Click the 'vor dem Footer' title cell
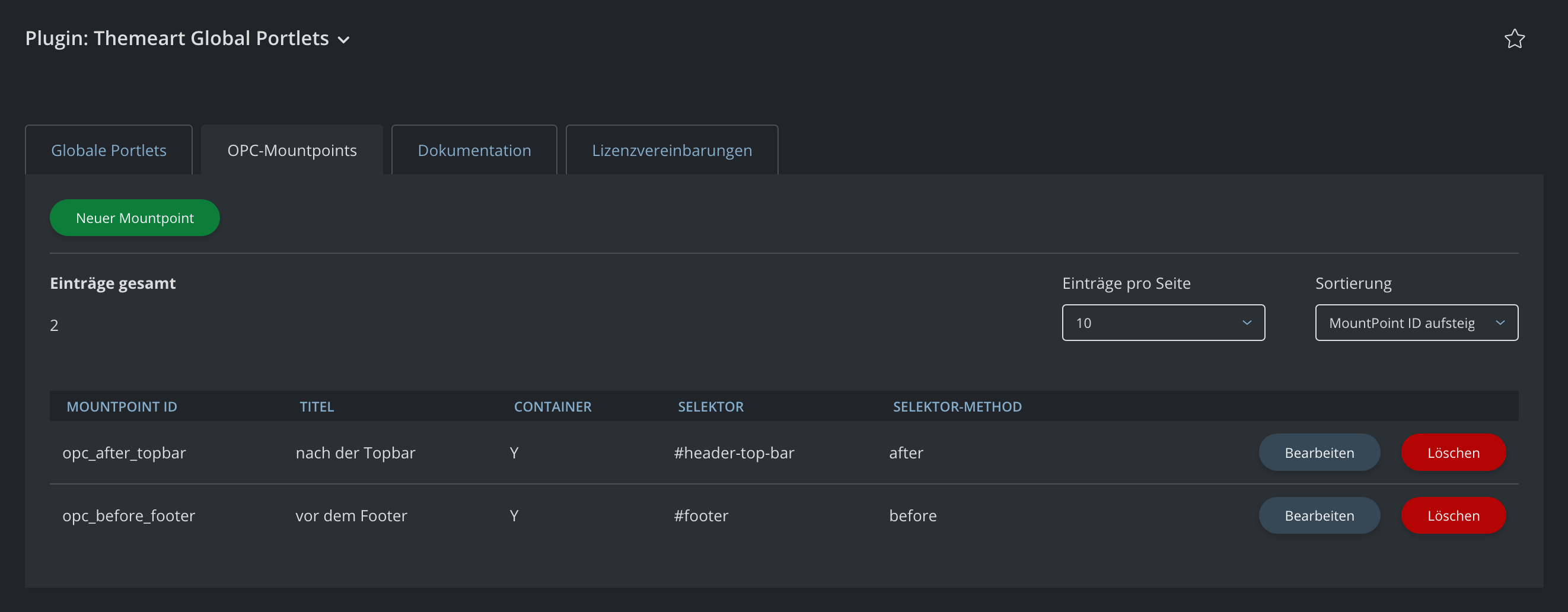The width and height of the screenshot is (1568, 612). (x=351, y=516)
